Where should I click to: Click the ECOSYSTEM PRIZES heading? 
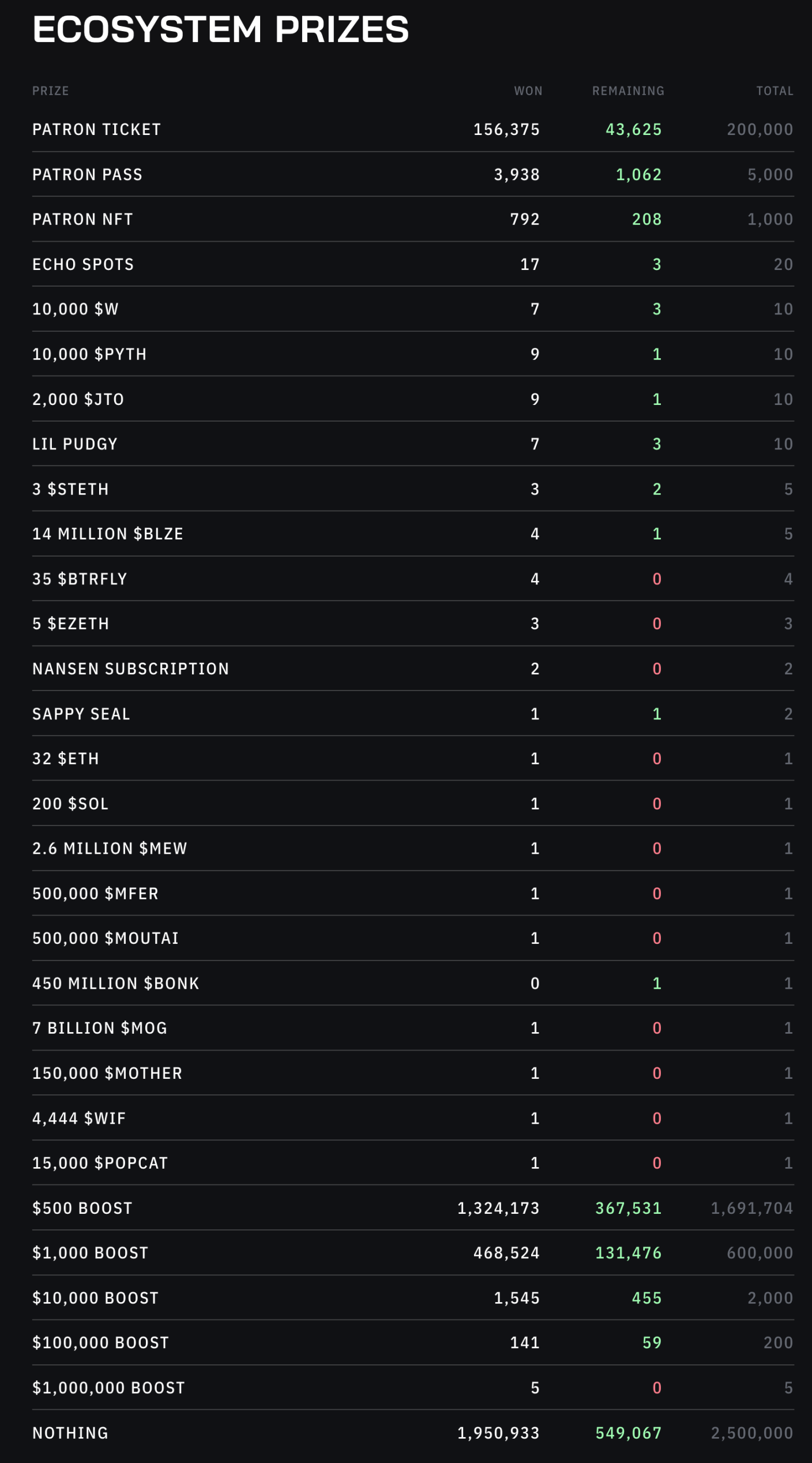[220, 29]
